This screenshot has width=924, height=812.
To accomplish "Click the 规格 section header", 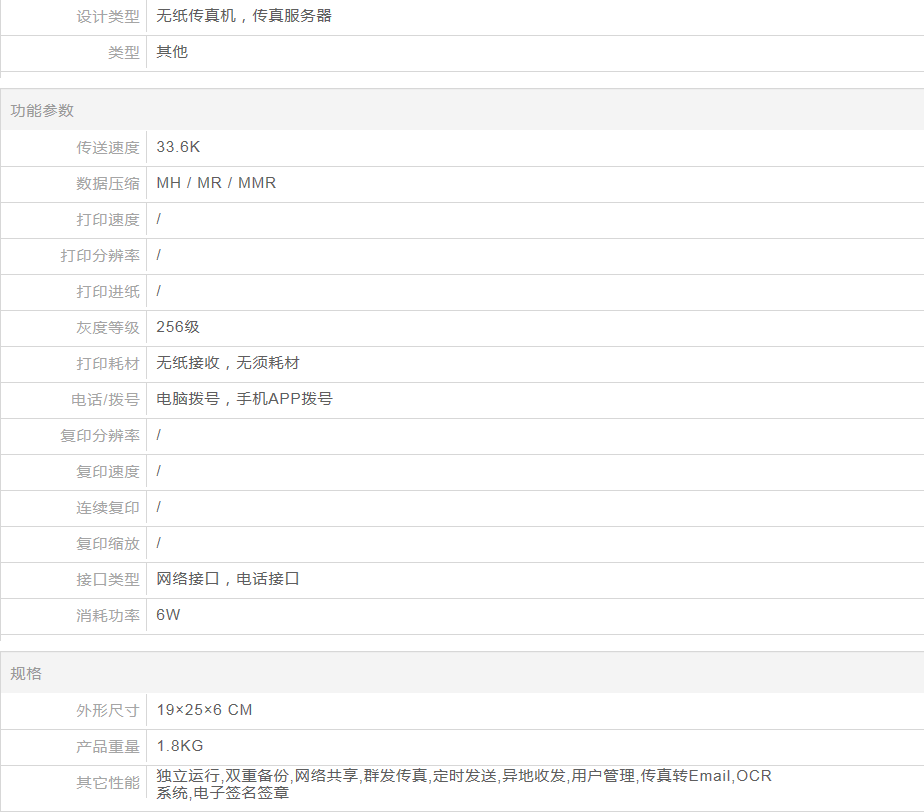I will click(x=26, y=674).
